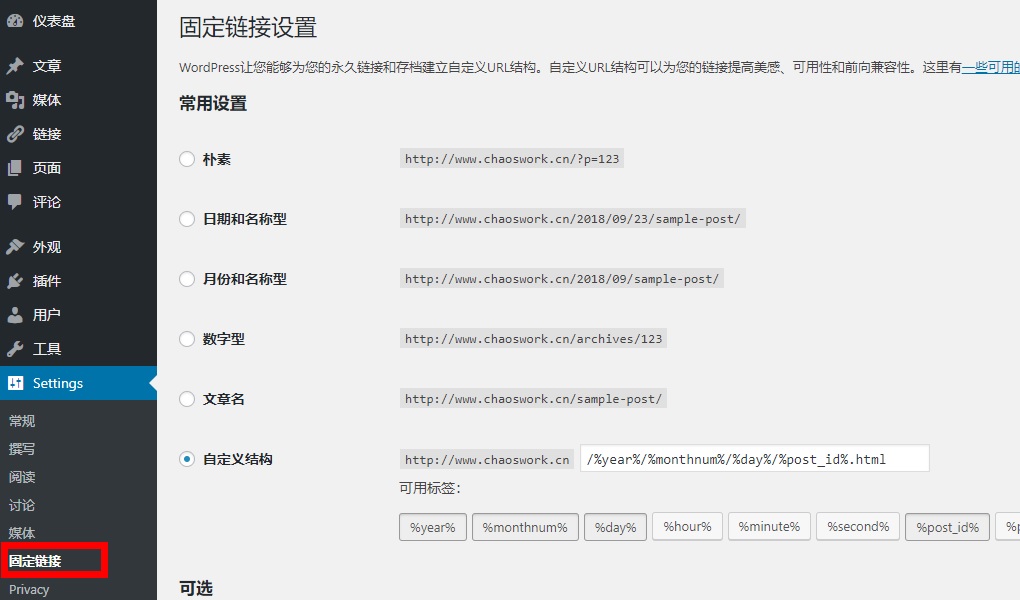The image size is (1020, 600).
Task: Open the 文章 menu item
Action: click(78, 66)
